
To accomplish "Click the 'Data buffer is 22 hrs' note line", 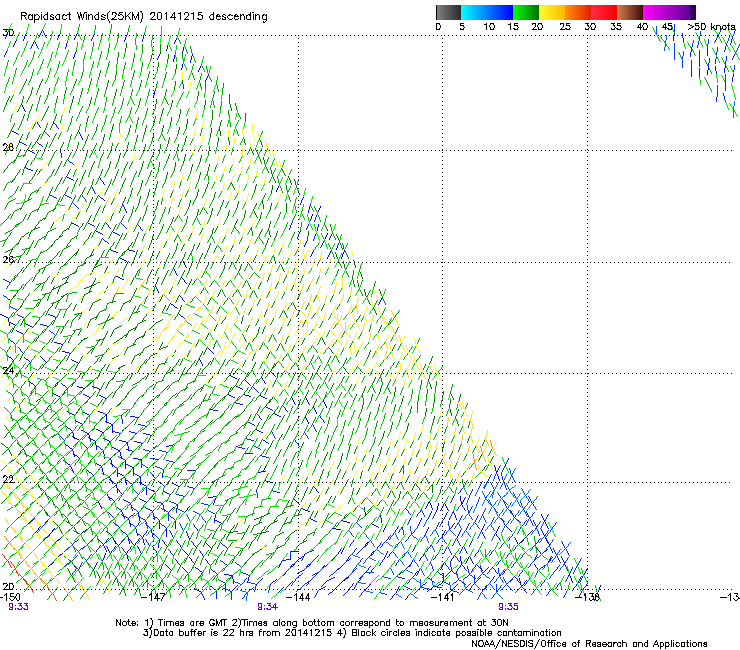I will [x=352, y=633].
